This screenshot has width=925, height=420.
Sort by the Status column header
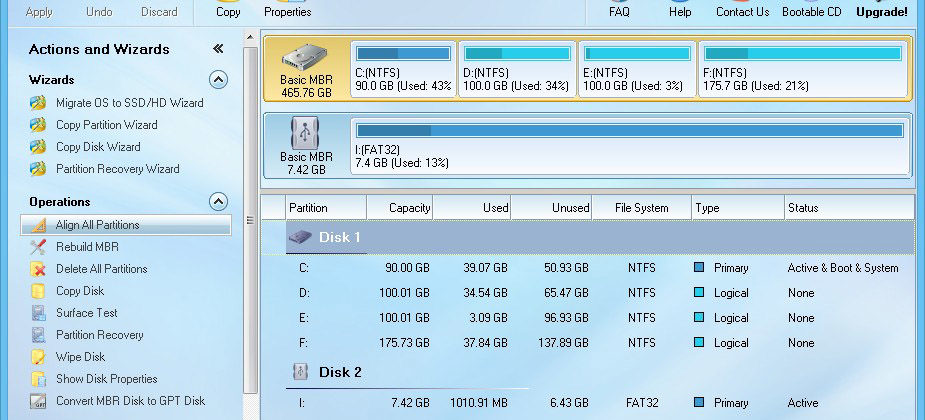tap(850, 208)
